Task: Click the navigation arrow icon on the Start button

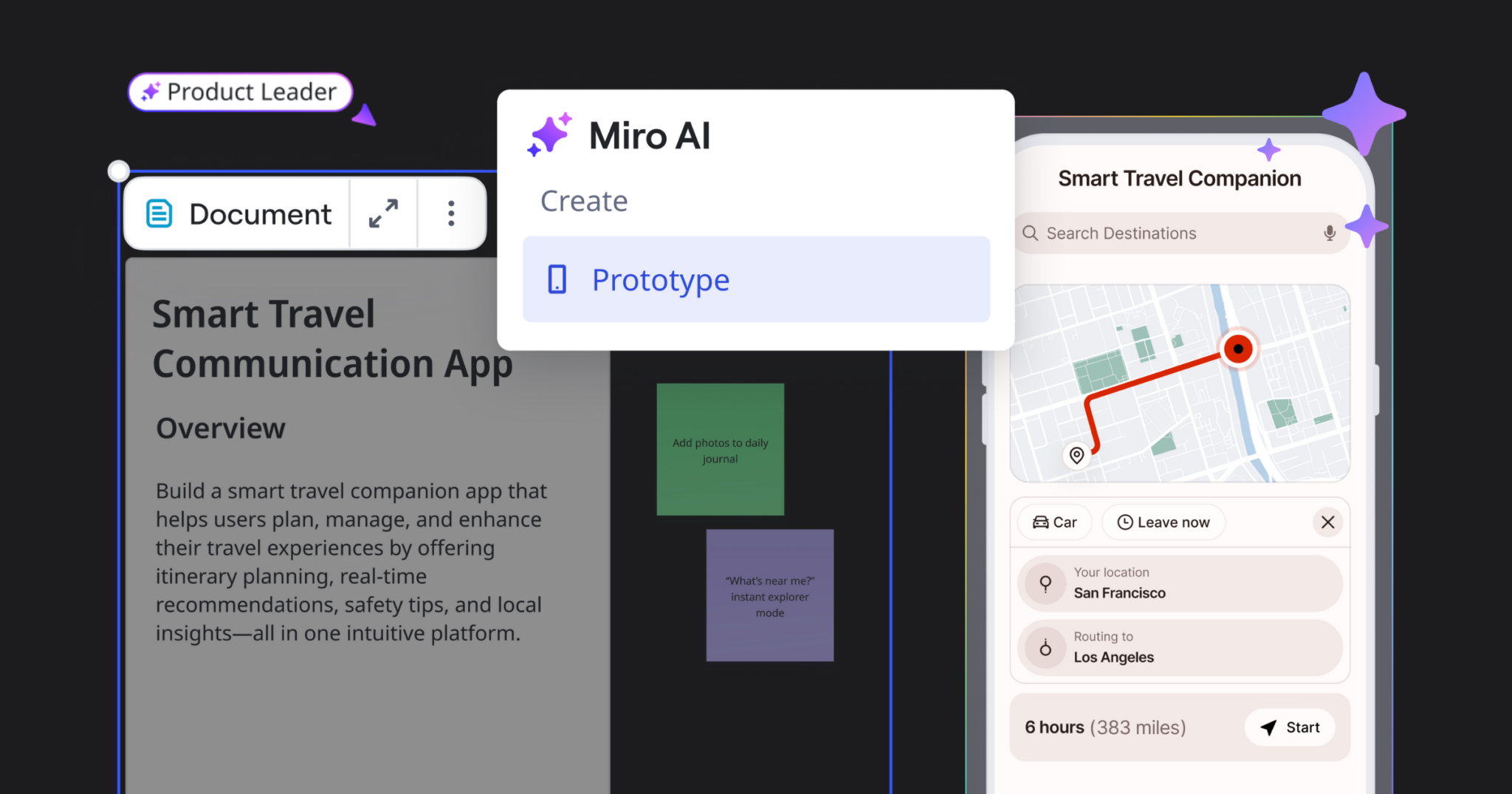Action: [x=1268, y=727]
